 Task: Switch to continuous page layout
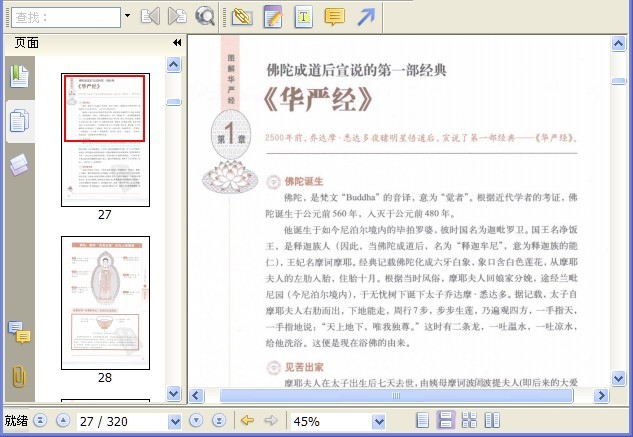coord(446,420)
